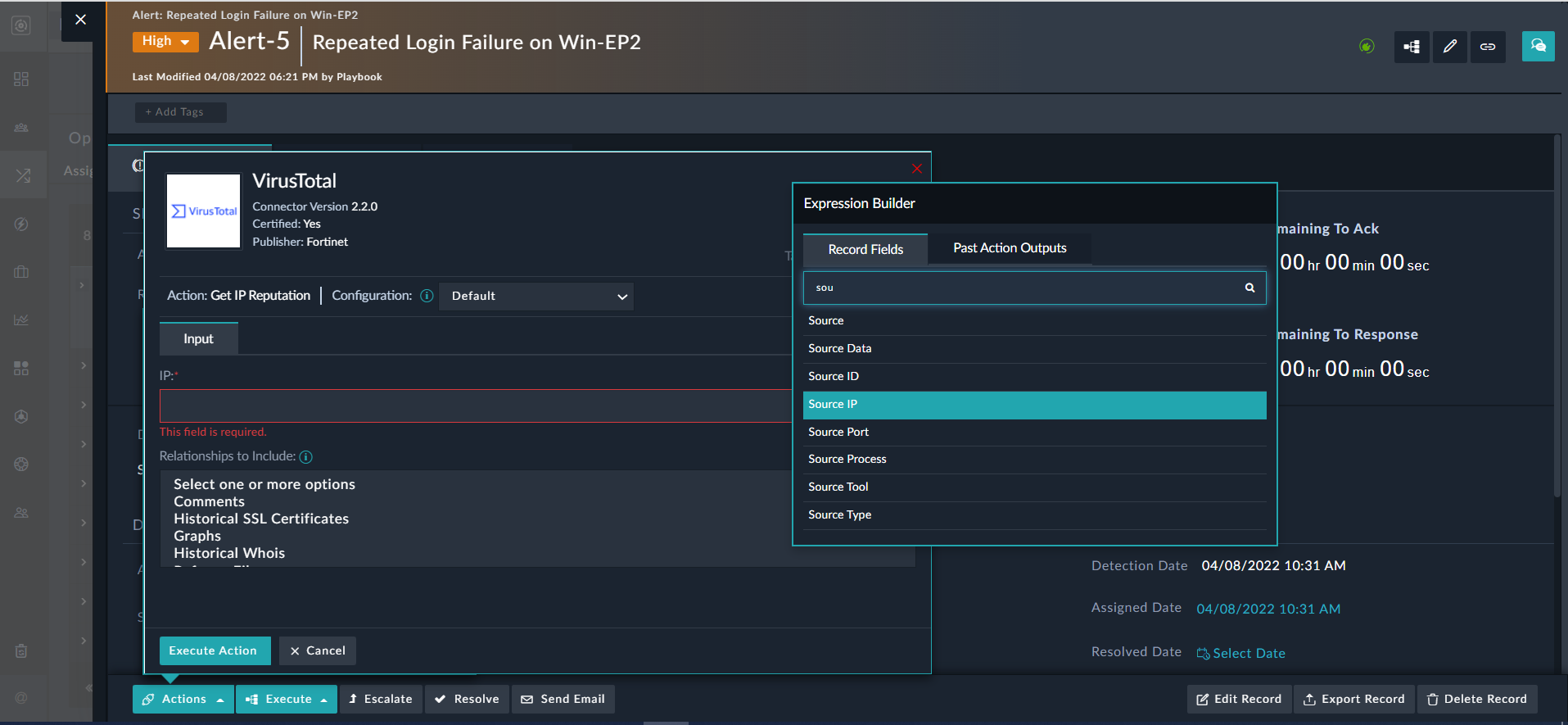Click the Execute Action button
This screenshot has width=1568, height=725.
point(215,650)
